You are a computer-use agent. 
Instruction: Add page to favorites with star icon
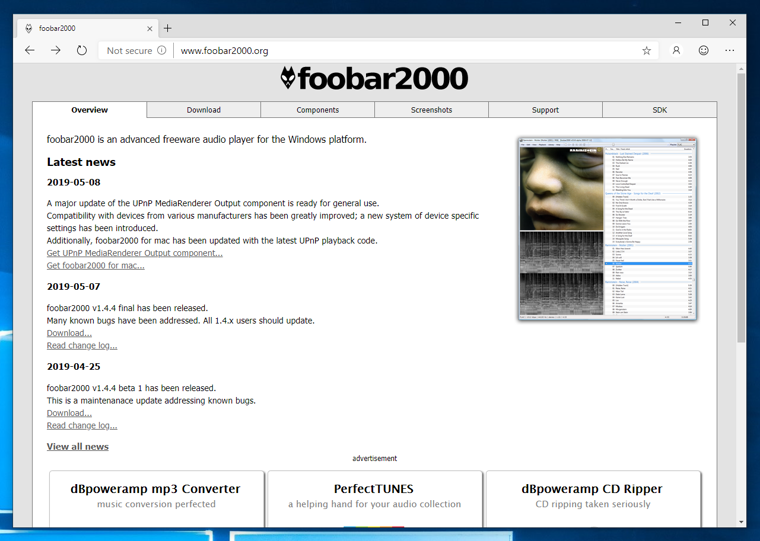[x=646, y=50]
